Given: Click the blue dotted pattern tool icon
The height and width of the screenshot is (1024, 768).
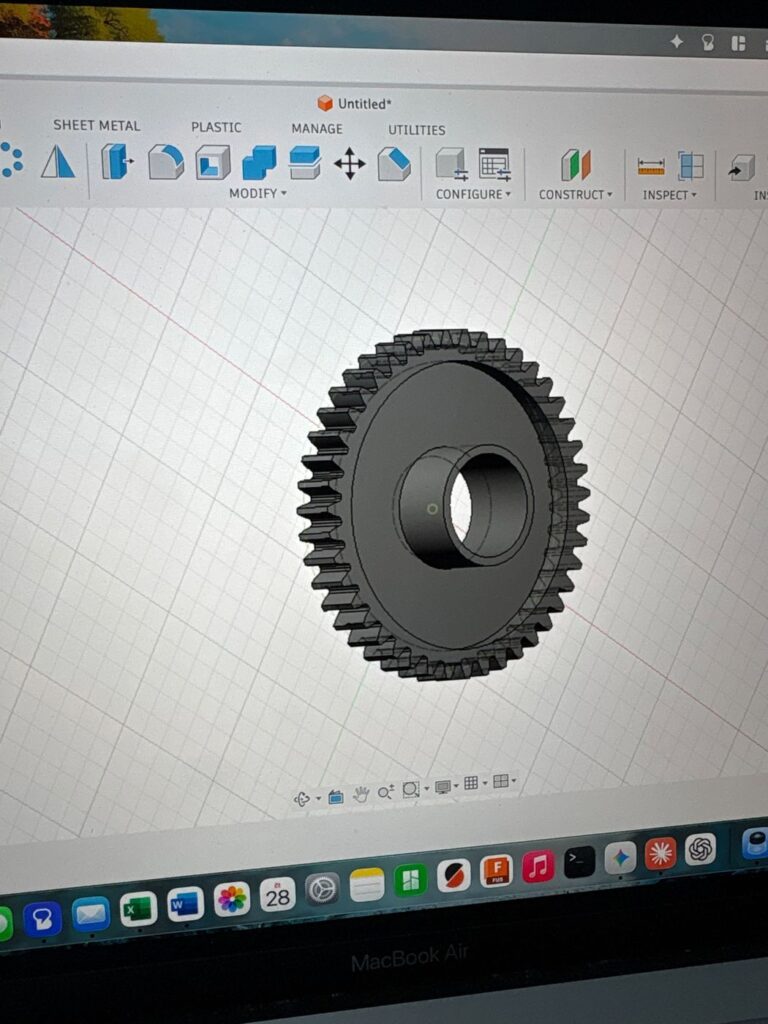Looking at the screenshot, I should click(x=11, y=160).
